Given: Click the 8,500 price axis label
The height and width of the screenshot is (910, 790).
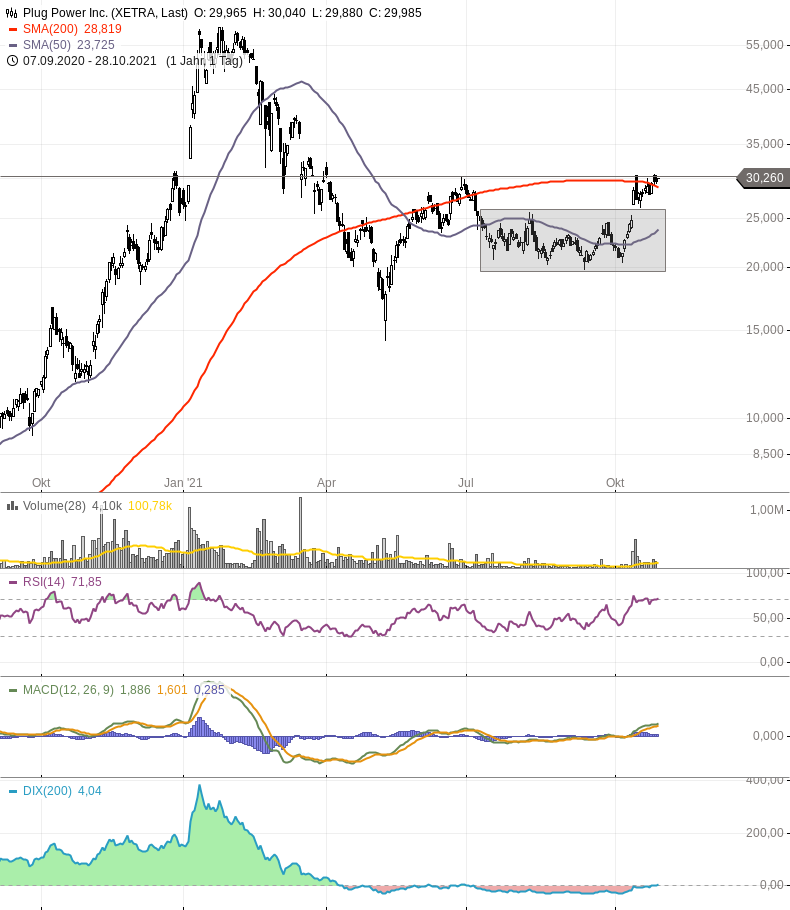Looking at the screenshot, I should coord(767,454).
